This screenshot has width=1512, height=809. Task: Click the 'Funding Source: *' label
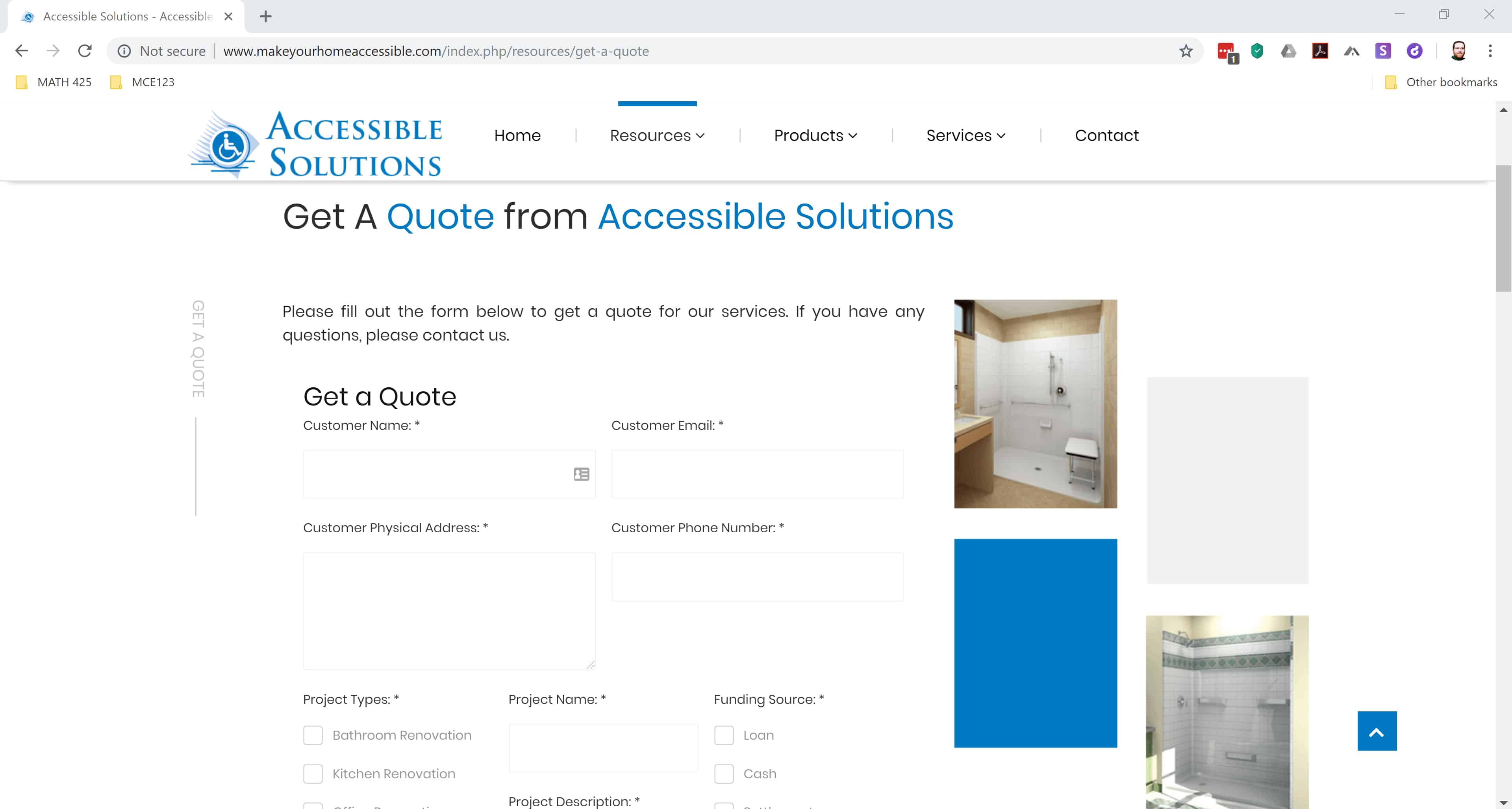point(769,699)
